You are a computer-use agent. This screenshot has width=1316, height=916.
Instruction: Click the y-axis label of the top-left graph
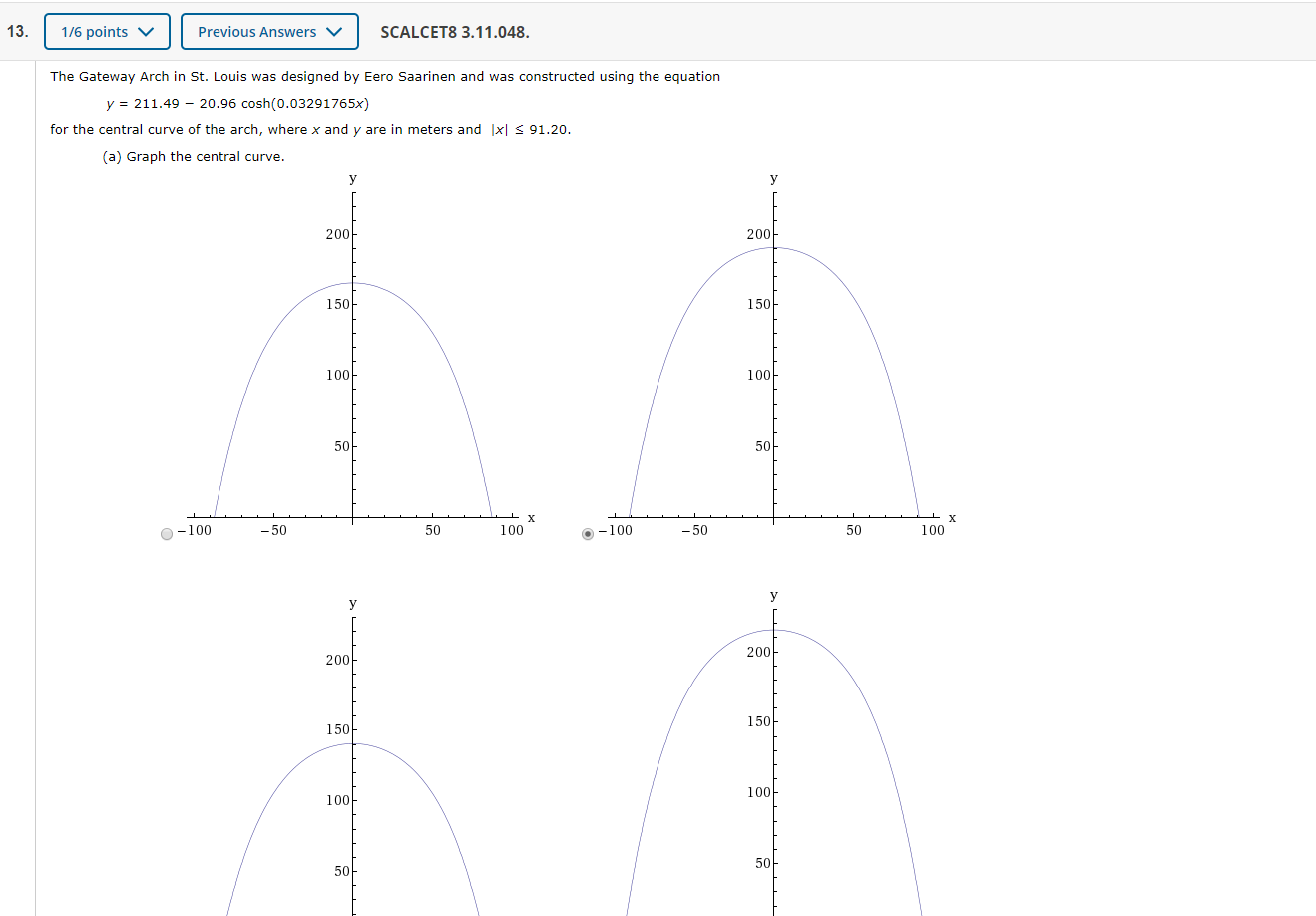click(352, 178)
